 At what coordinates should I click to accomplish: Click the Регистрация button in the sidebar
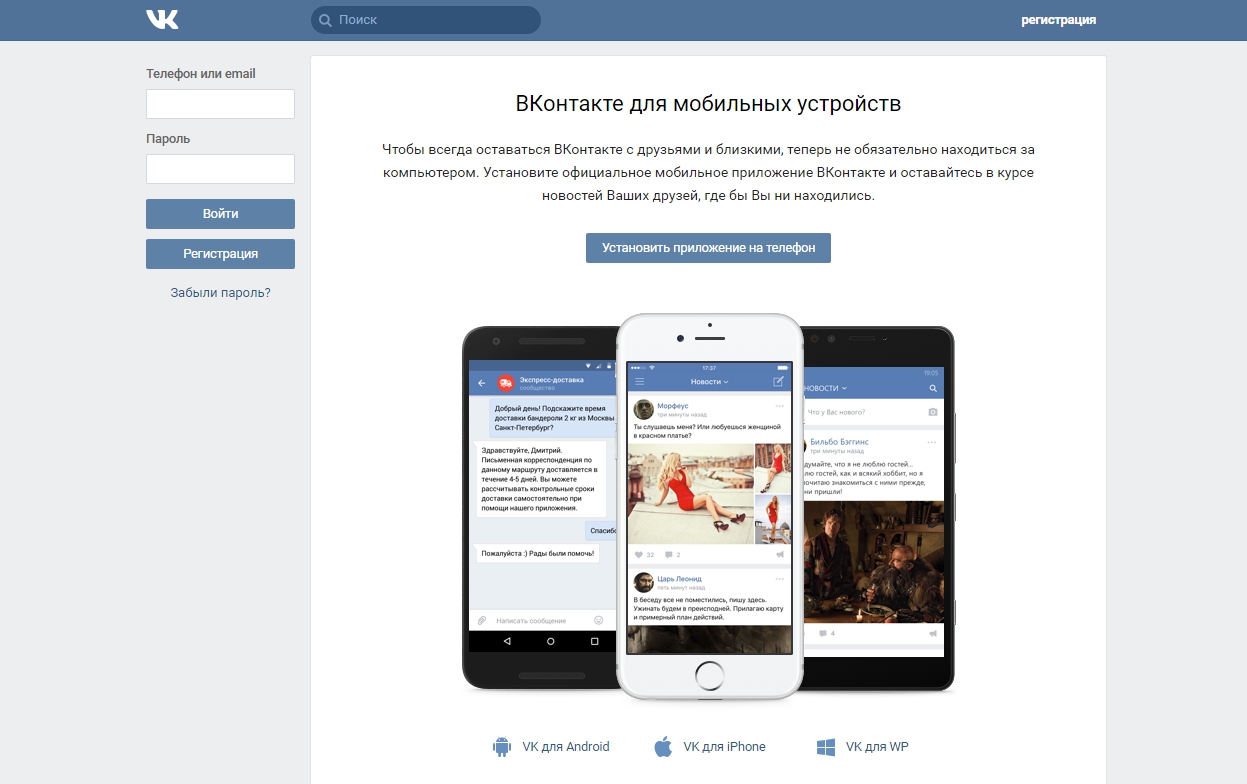pos(220,254)
